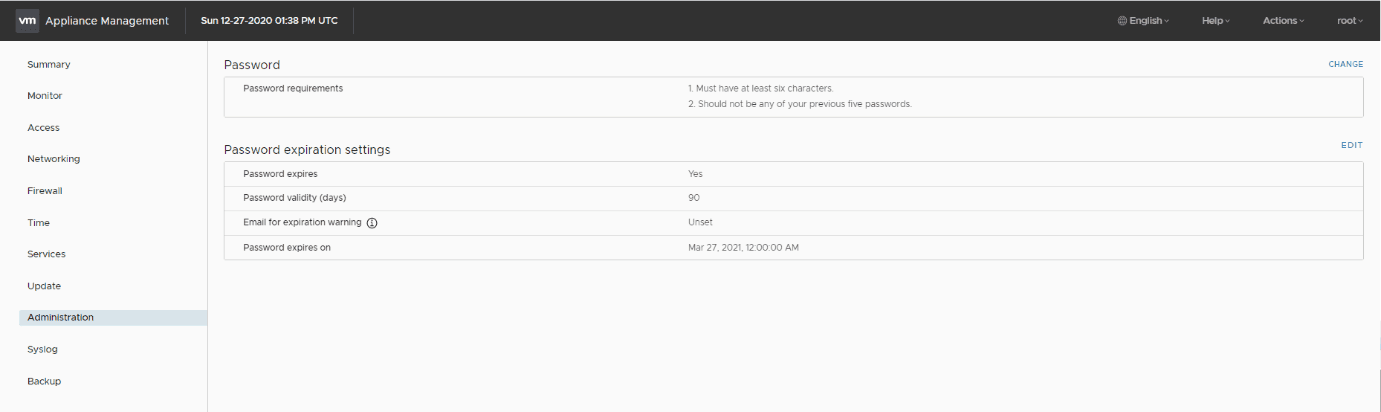Click EDIT for password expiration settings
Screen dimensions: 1381x412
tap(1351, 145)
